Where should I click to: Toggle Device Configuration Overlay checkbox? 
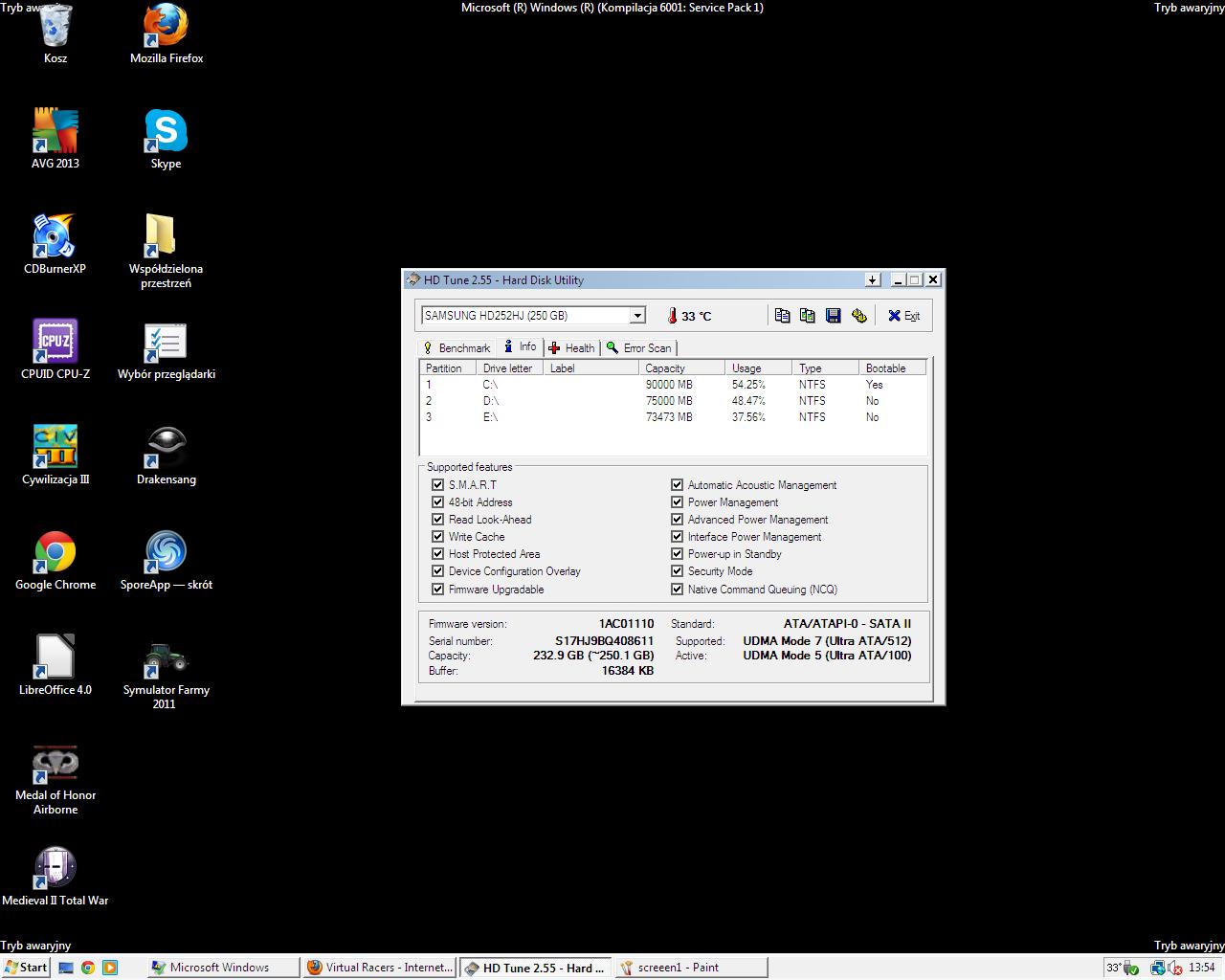tap(438, 571)
